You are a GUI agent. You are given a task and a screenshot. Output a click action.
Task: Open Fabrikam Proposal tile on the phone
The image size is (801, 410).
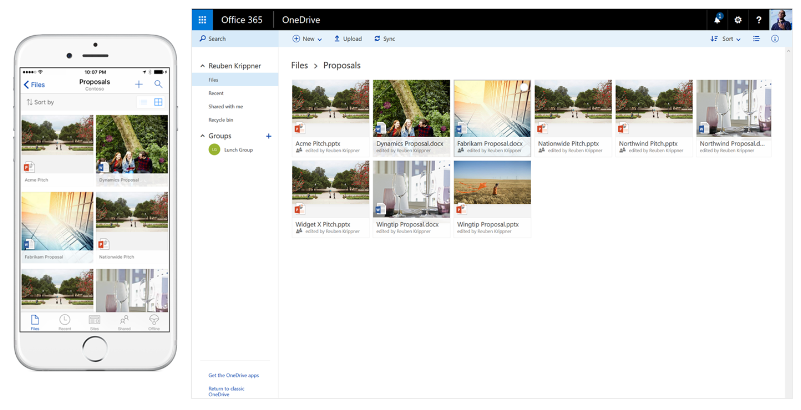coord(57,227)
